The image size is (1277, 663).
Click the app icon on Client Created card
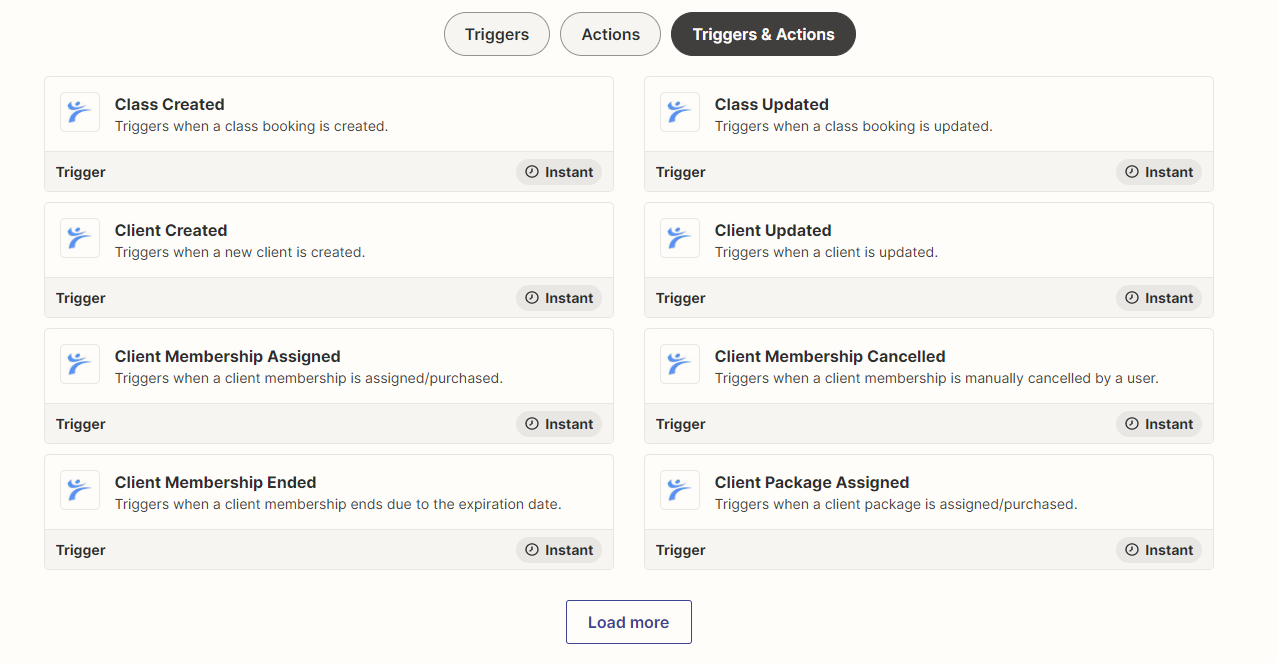(x=80, y=238)
